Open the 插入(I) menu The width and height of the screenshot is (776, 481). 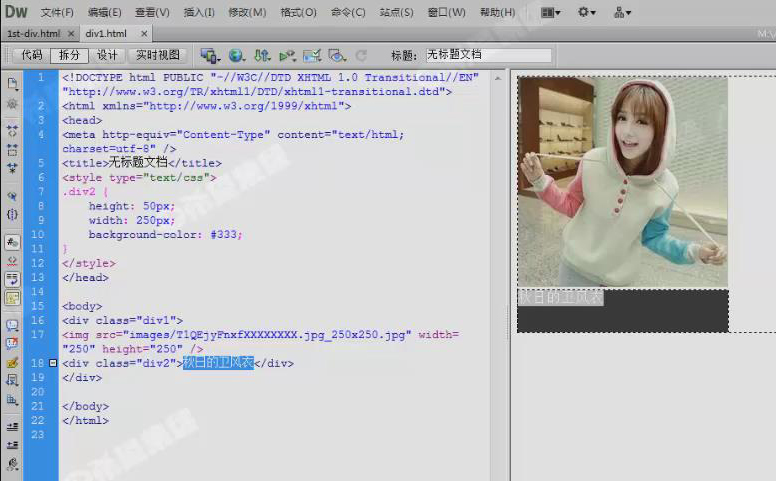pos(199,13)
